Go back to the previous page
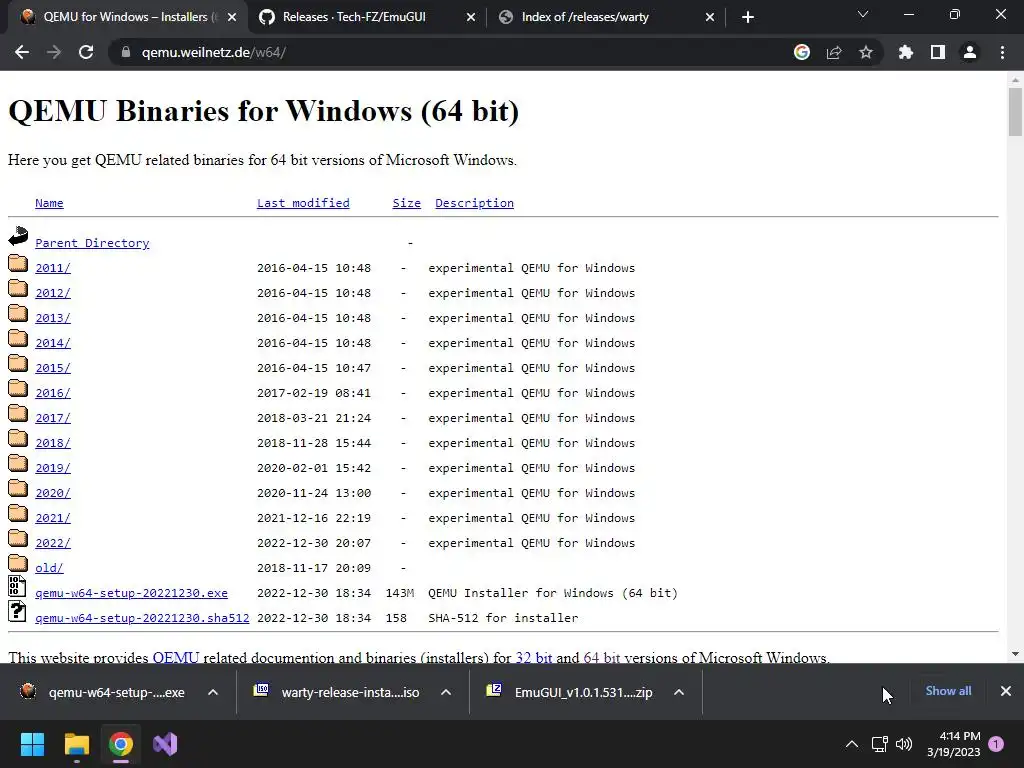This screenshot has width=1024, height=768. tap(22, 52)
